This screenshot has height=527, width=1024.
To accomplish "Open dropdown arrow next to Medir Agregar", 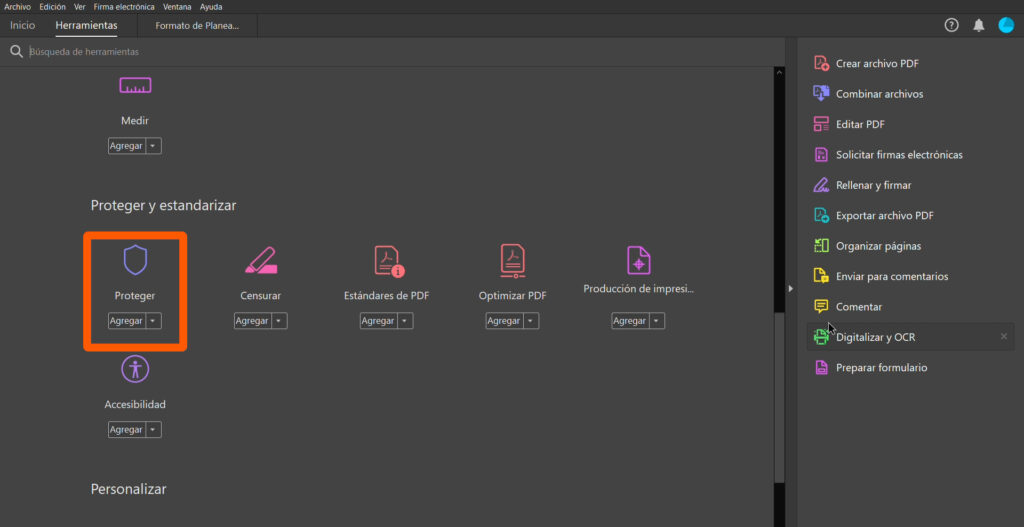I will tap(153, 146).
